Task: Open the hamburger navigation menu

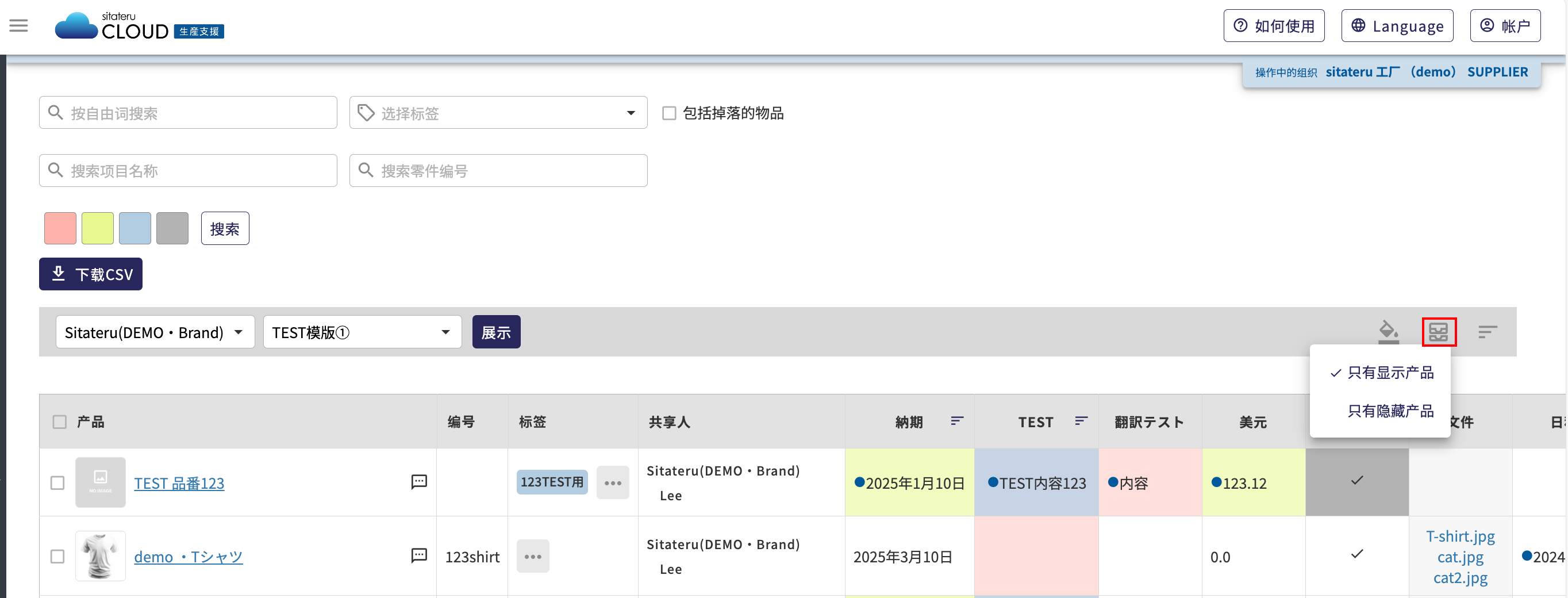Action: pos(19,25)
